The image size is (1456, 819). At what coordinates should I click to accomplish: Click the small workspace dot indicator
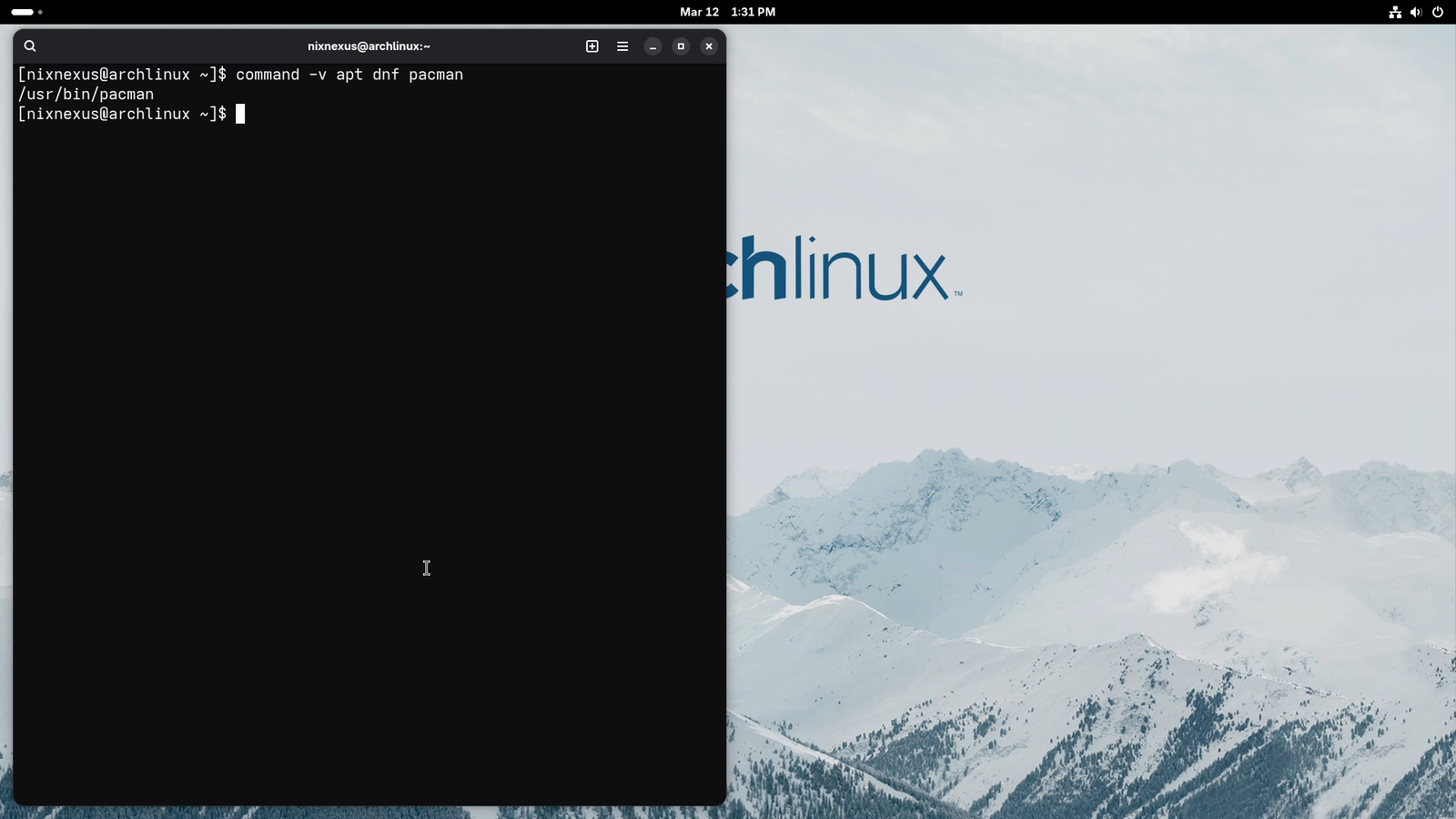pos(38,13)
